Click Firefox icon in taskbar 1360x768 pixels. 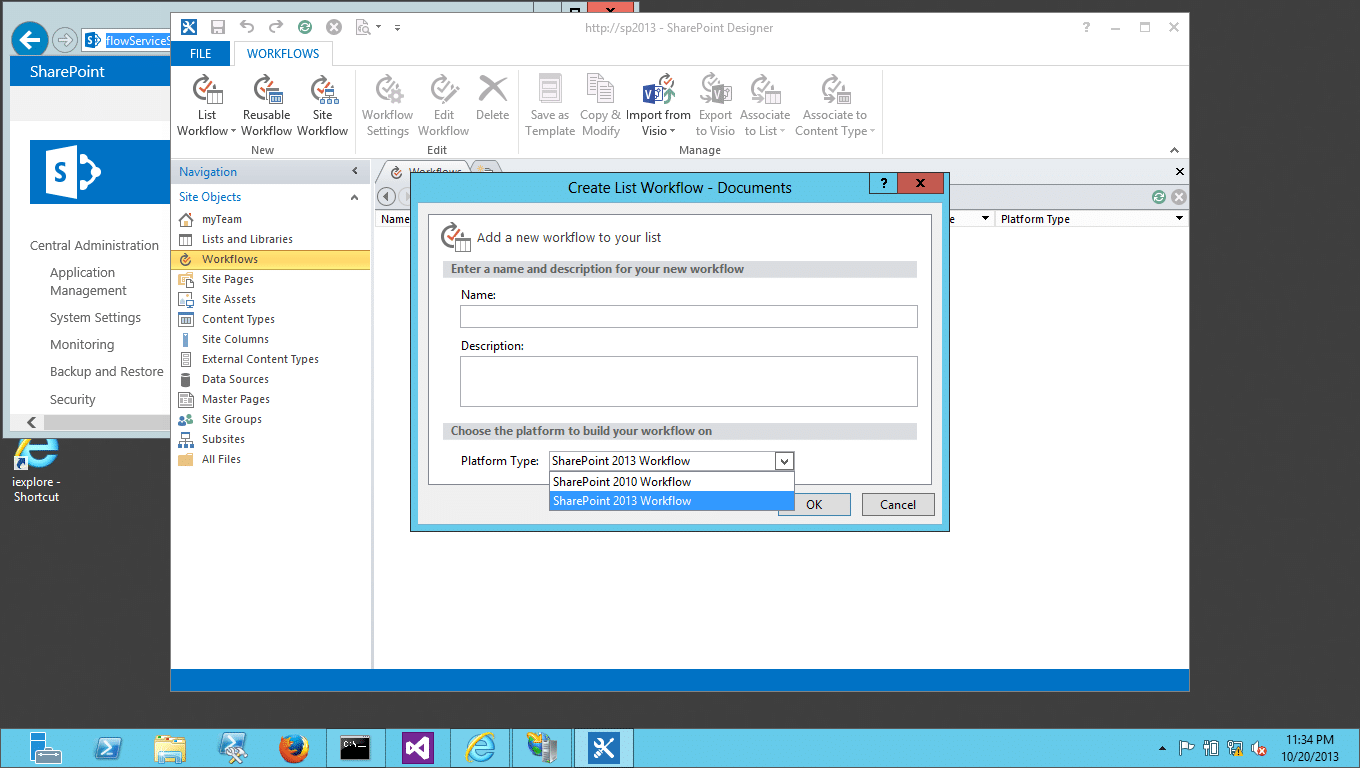point(294,747)
